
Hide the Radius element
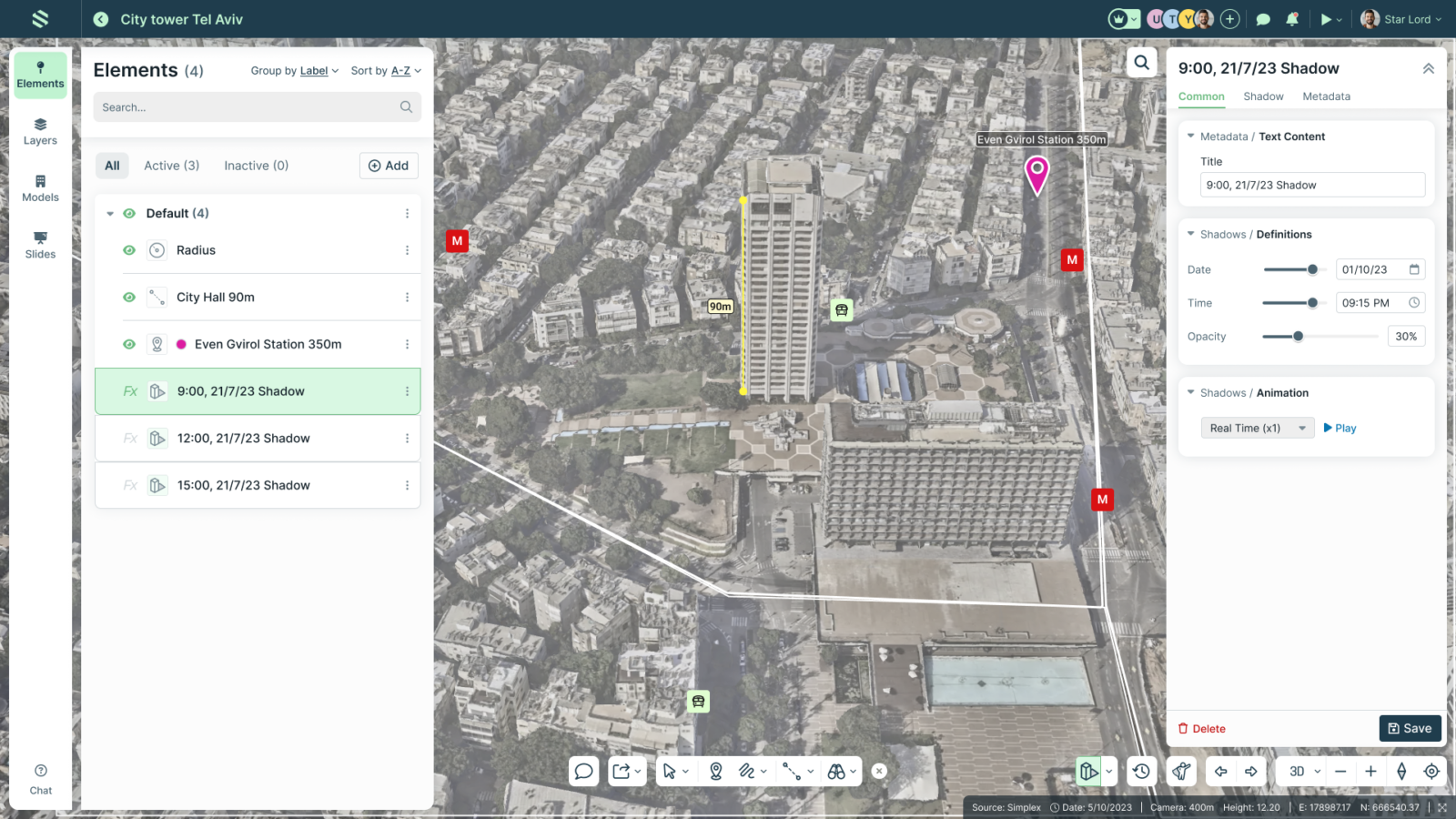click(x=129, y=250)
